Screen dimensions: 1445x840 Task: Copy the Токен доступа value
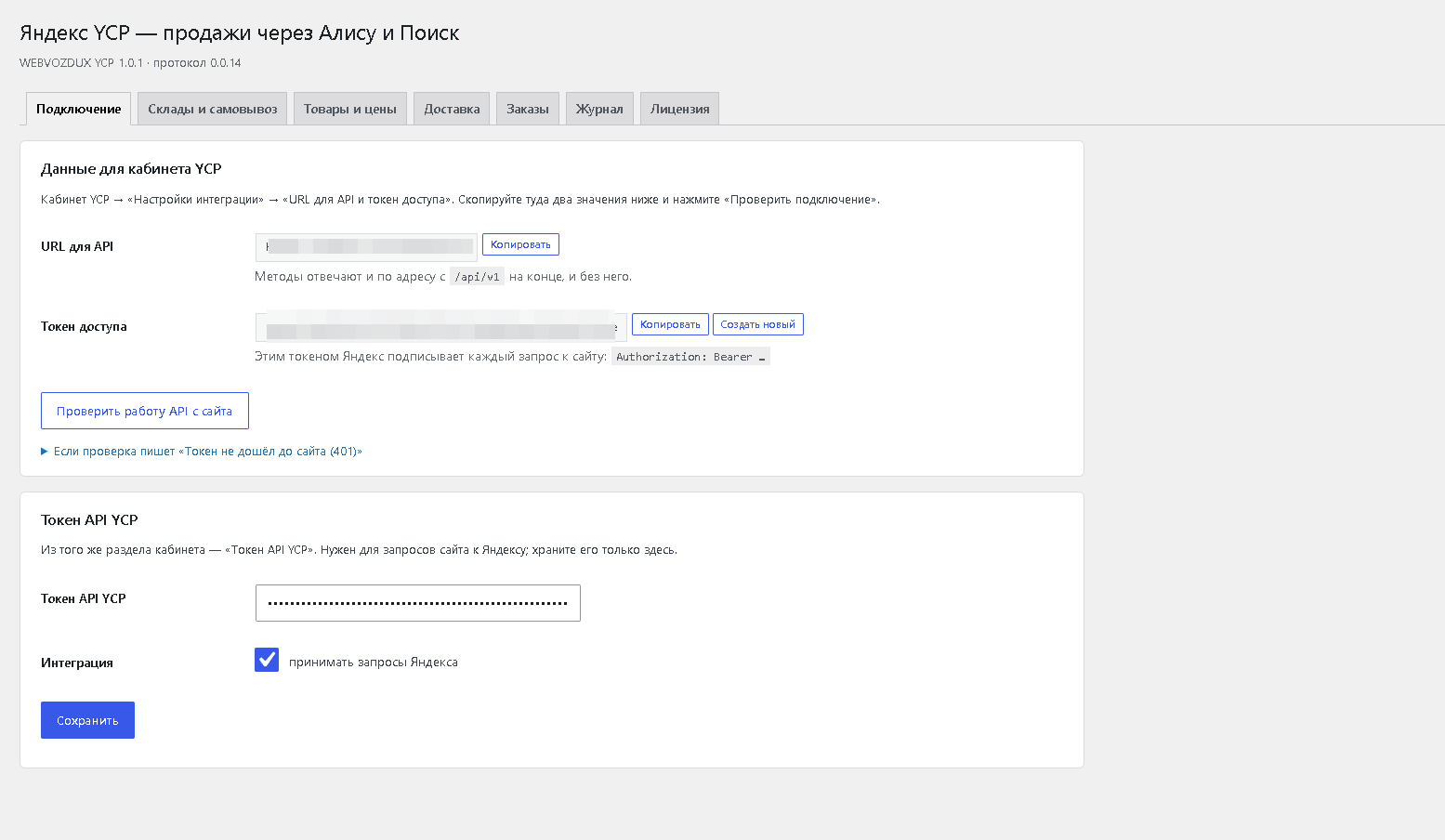coord(670,324)
